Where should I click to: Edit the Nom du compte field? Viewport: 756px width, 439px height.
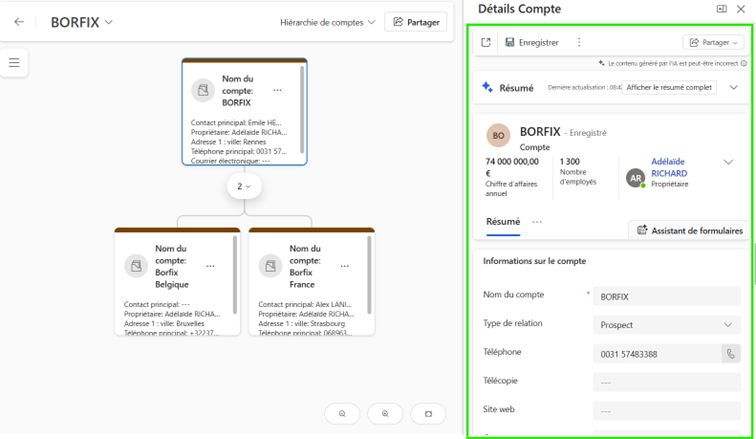[x=666, y=296]
